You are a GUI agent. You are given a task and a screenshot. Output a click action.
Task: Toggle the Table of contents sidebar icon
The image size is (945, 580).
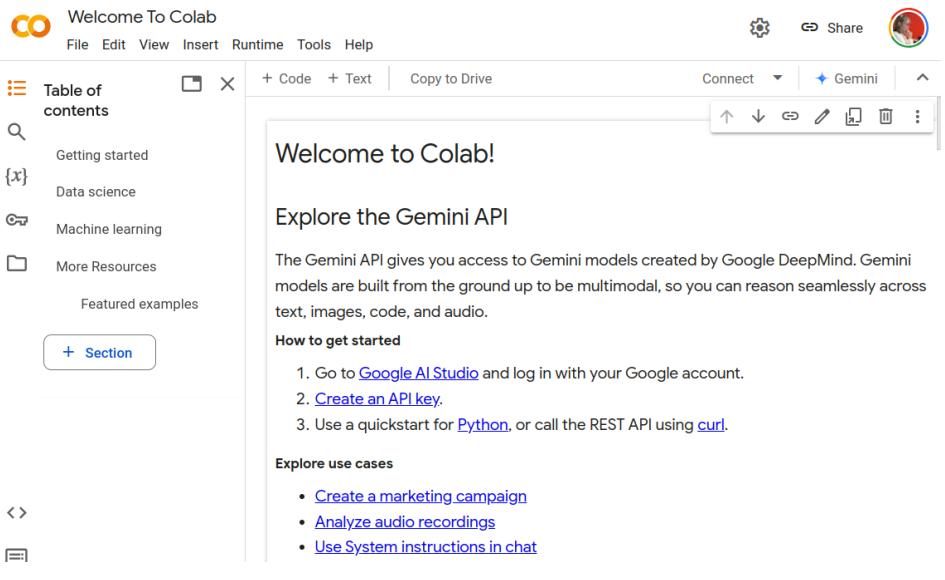[16, 88]
